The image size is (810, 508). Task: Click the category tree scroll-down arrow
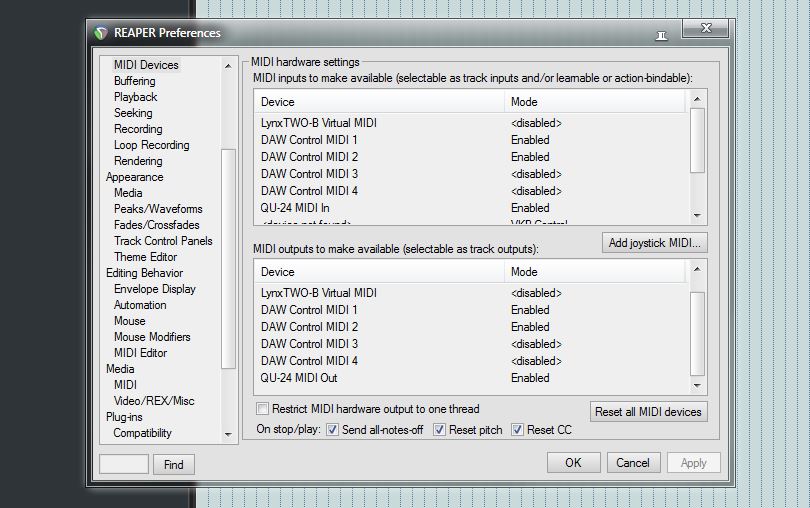pyautogui.click(x=228, y=436)
